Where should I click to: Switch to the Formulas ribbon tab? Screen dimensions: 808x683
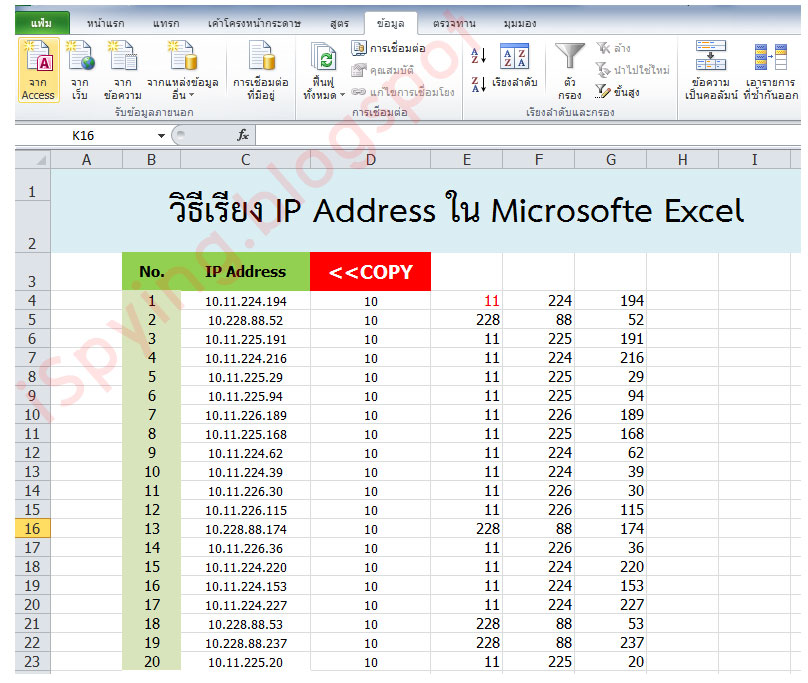click(x=340, y=22)
